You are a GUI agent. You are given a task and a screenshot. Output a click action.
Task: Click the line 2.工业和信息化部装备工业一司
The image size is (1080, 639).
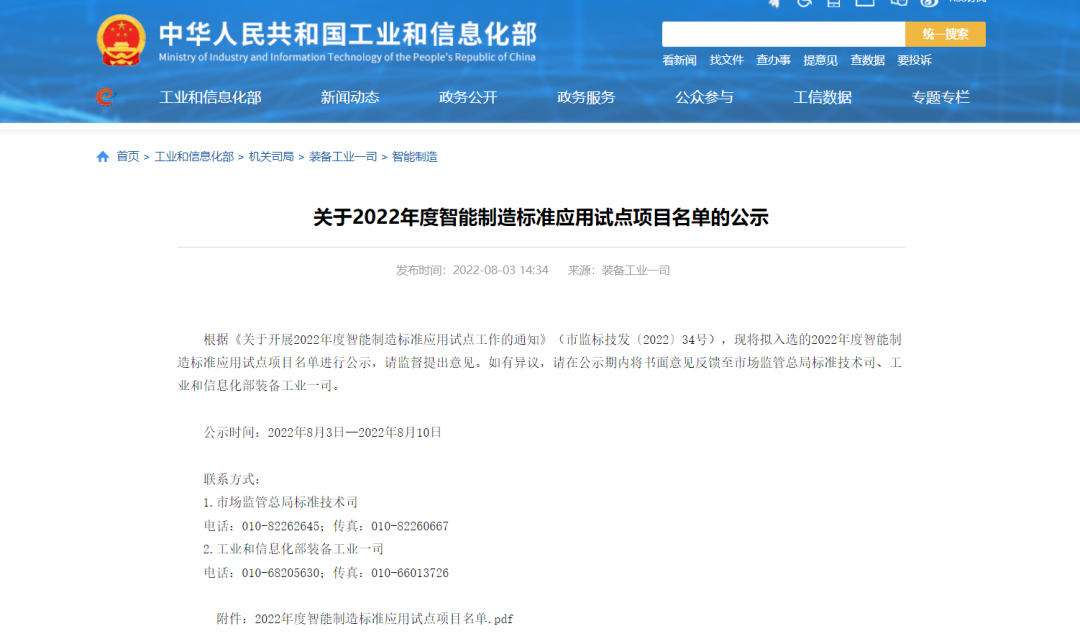[x=293, y=549]
